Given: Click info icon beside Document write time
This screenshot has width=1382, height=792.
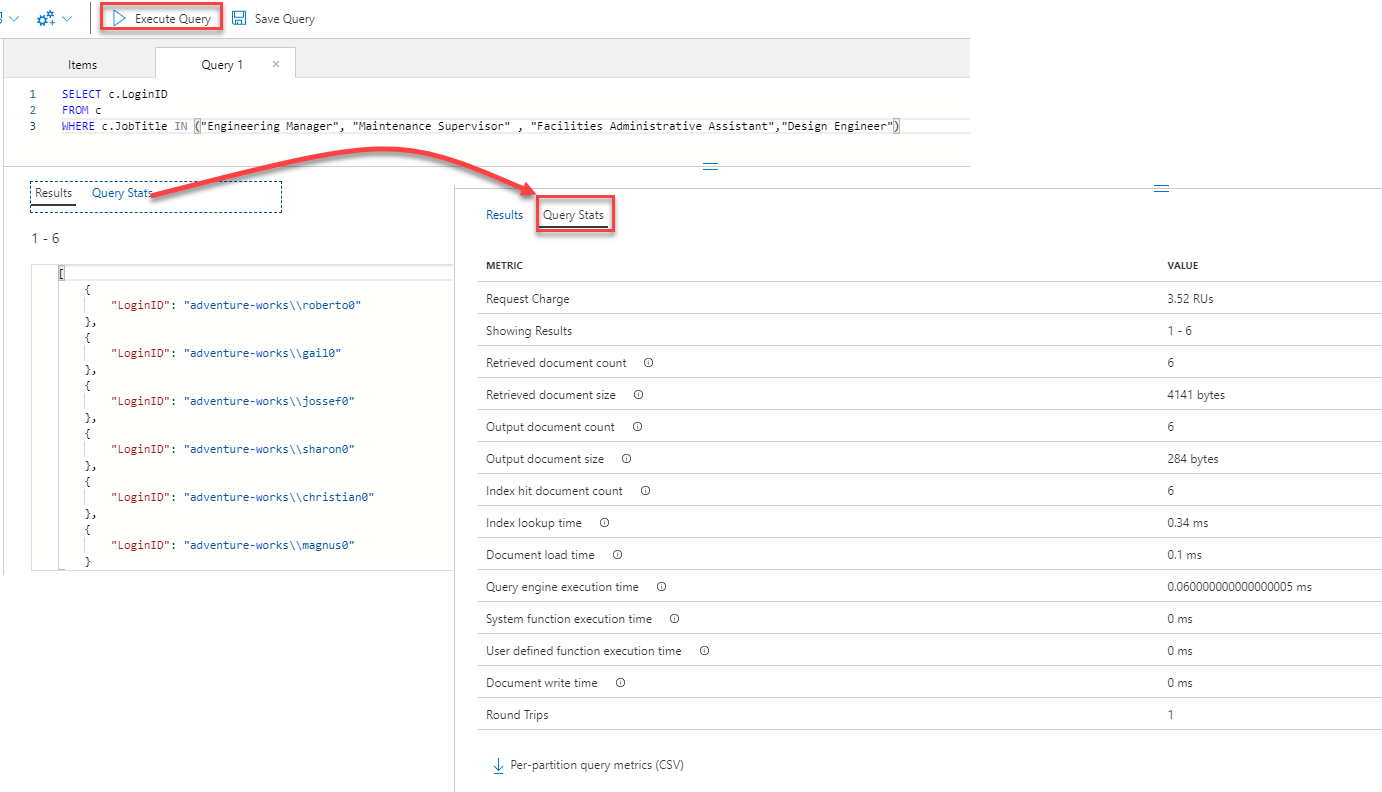Looking at the screenshot, I should pyautogui.click(x=620, y=683).
